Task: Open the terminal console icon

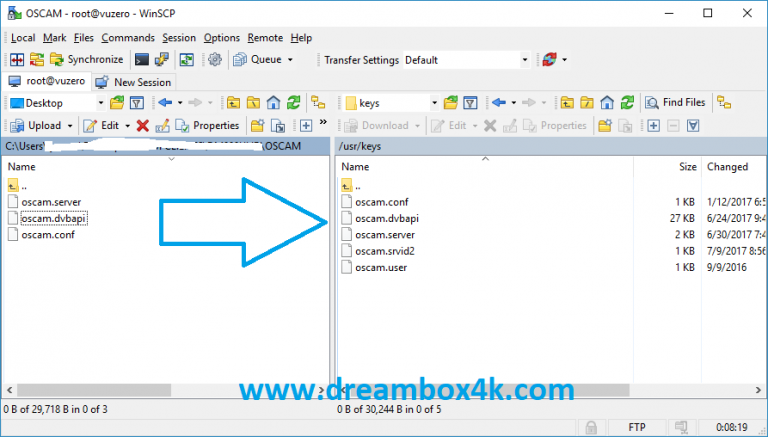Action: click(142, 60)
